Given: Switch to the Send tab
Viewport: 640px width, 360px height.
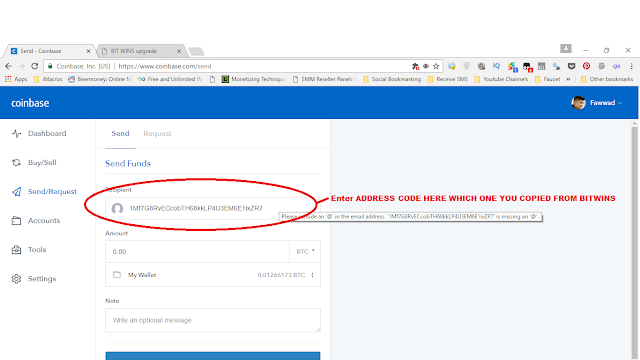Looking at the screenshot, I should (120, 133).
